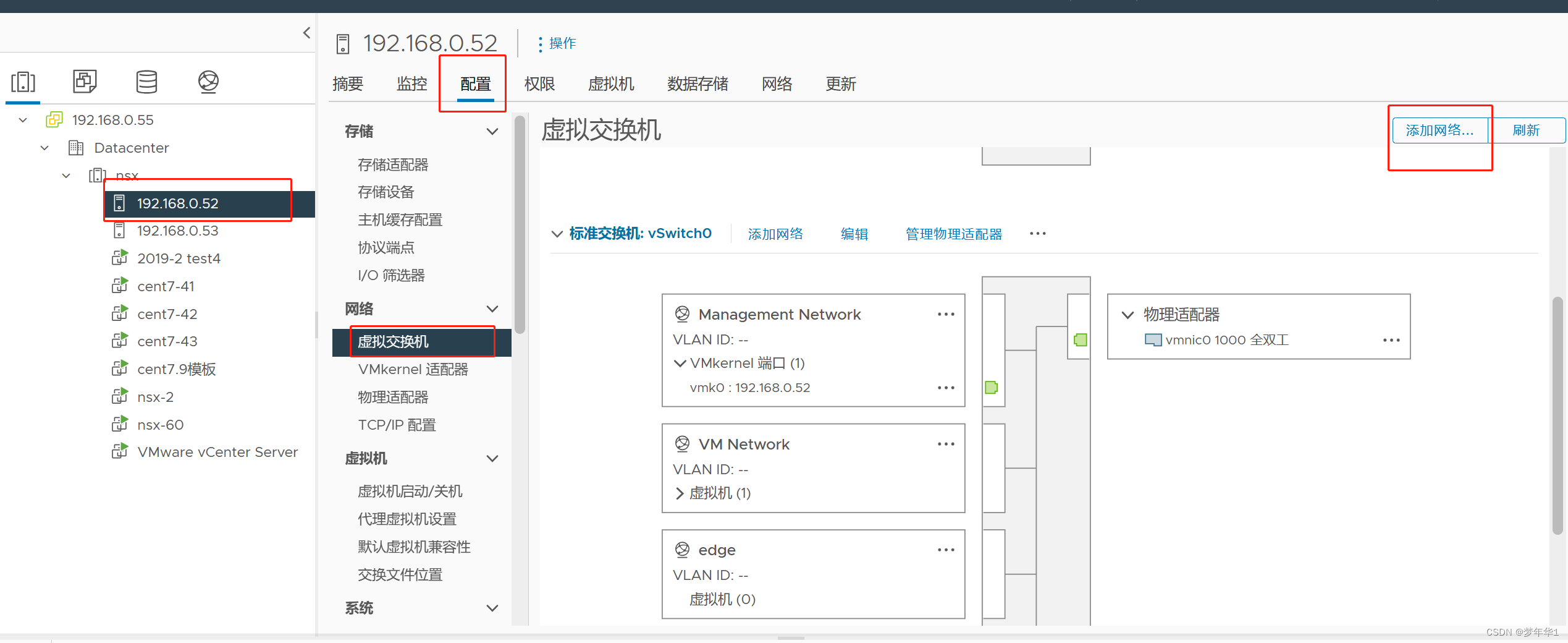Select the nsx-2 virtual machine
This screenshot has width=1568, height=643.
156,397
